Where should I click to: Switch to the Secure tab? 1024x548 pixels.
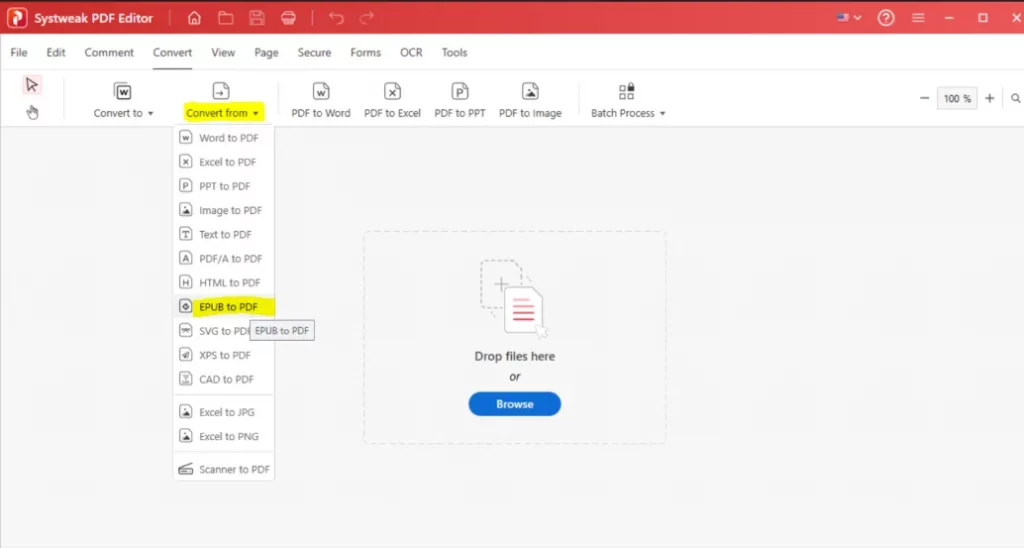314,52
